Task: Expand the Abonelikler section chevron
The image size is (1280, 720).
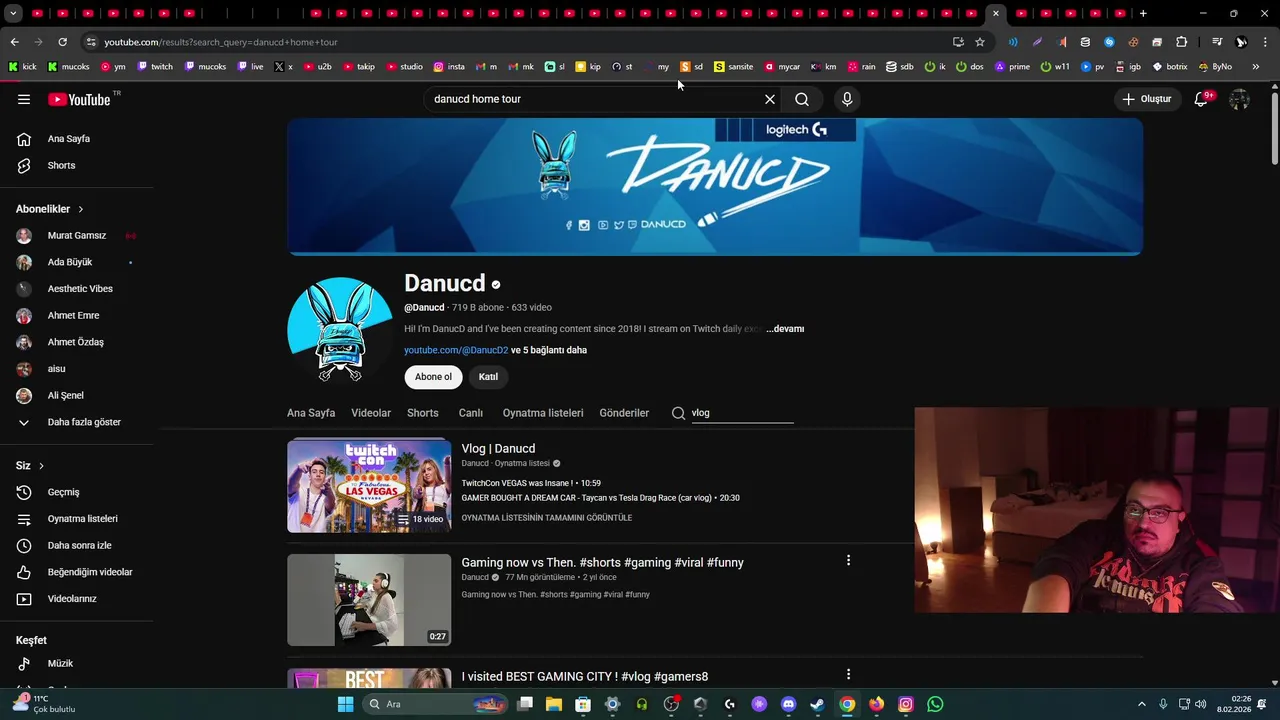Action: click(81, 209)
